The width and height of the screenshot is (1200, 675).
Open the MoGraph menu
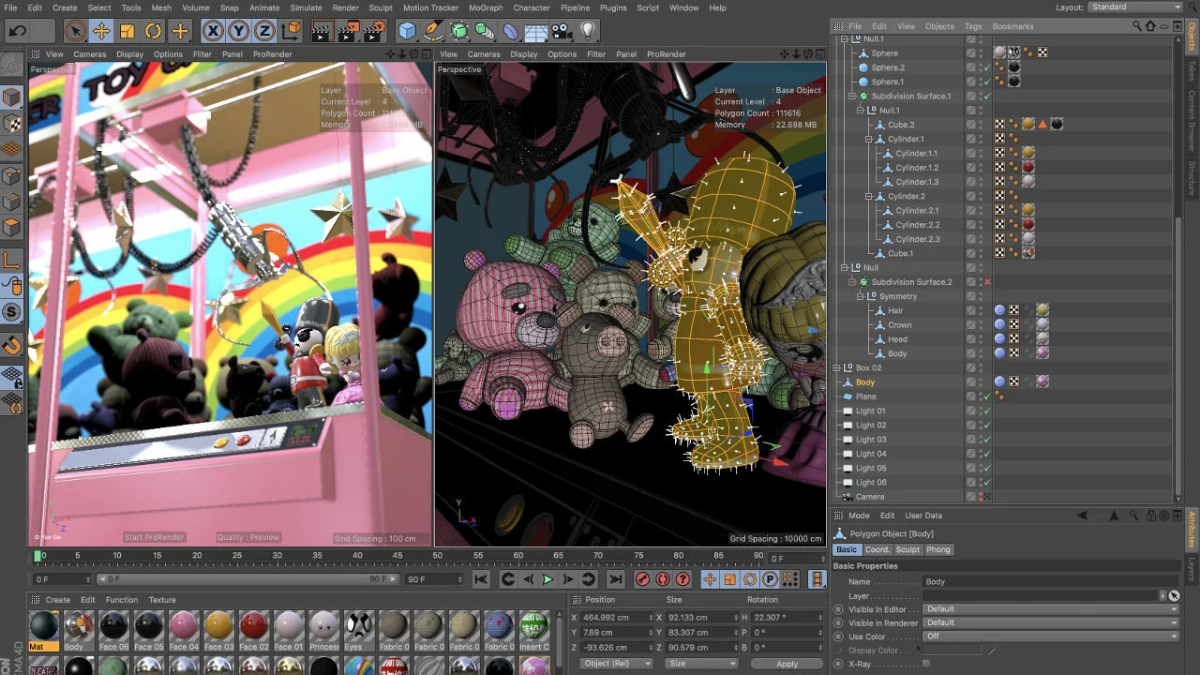485,8
